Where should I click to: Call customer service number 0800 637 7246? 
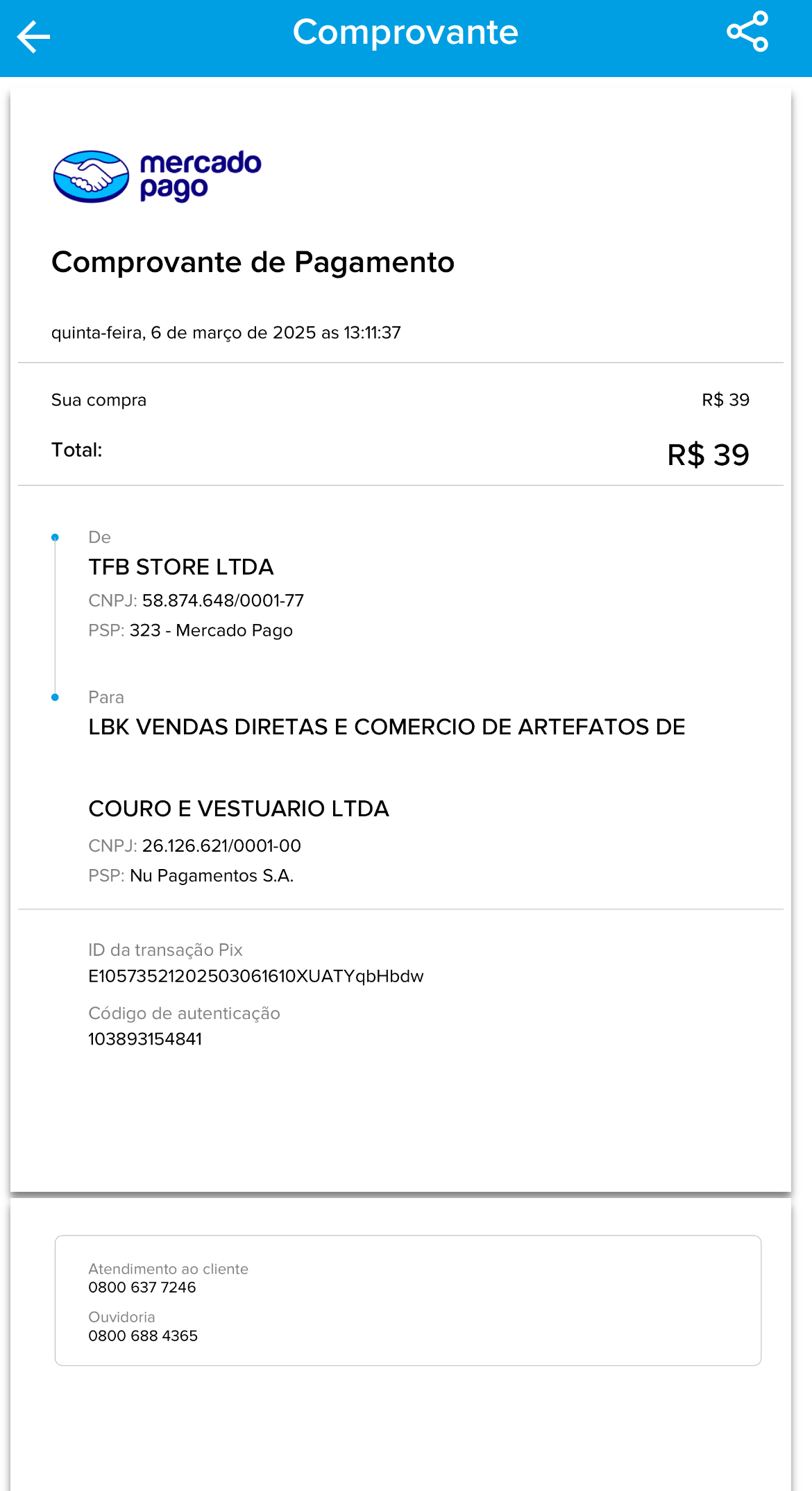(x=142, y=1288)
